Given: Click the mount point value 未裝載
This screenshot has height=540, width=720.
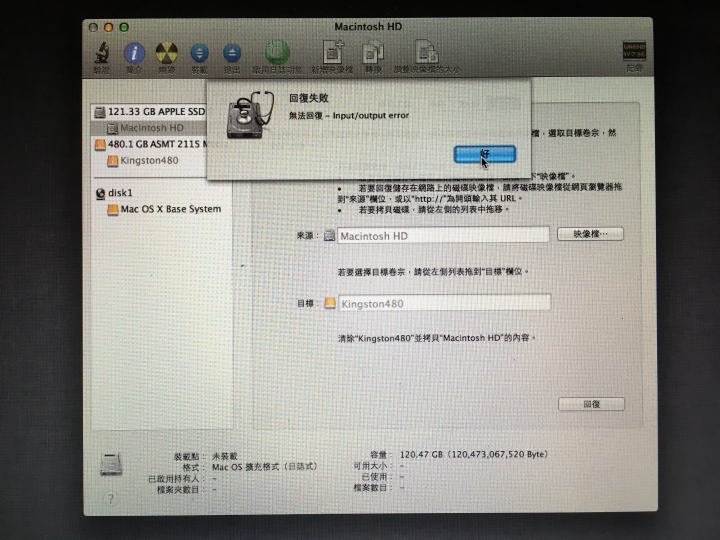Looking at the screenshot, I should (225, 456).
